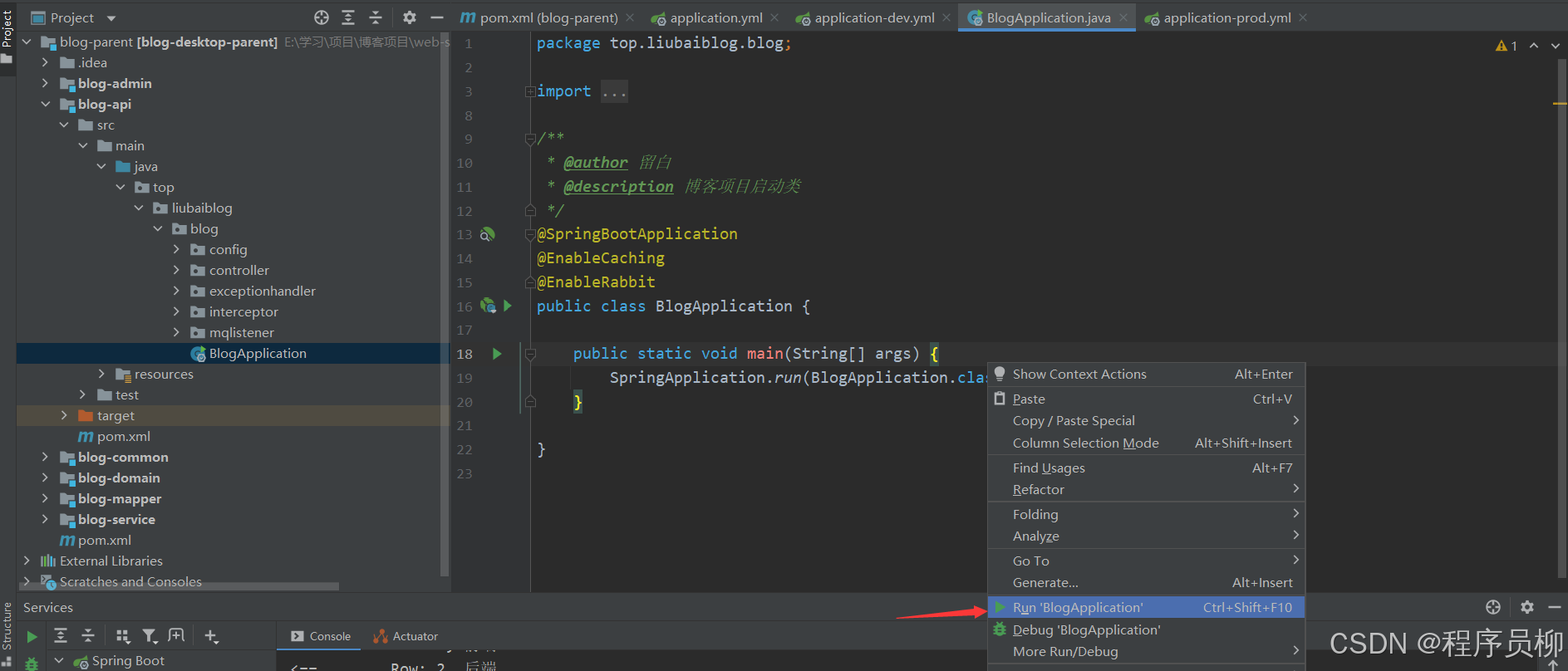Click Services Open in New Tab icon
Screen dimensions: 1568x671
[x=176, y=635]
